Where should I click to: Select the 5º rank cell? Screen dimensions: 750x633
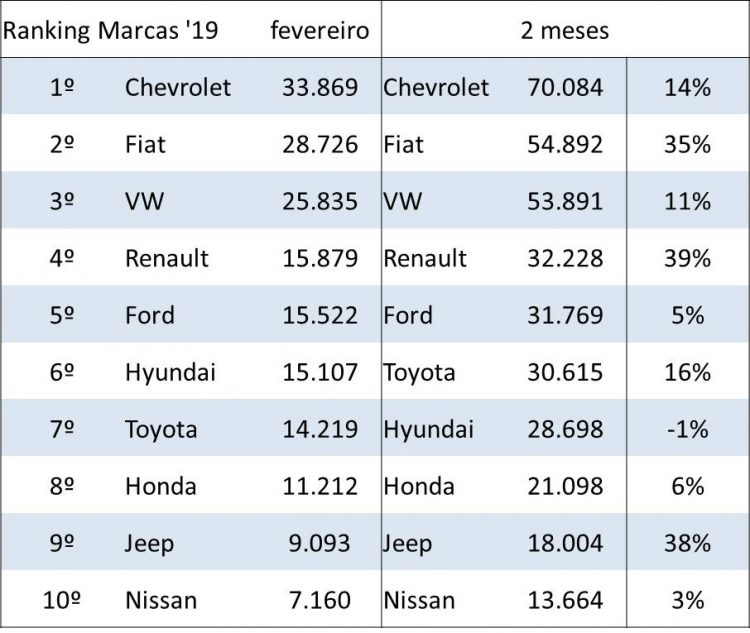(62, 315)
